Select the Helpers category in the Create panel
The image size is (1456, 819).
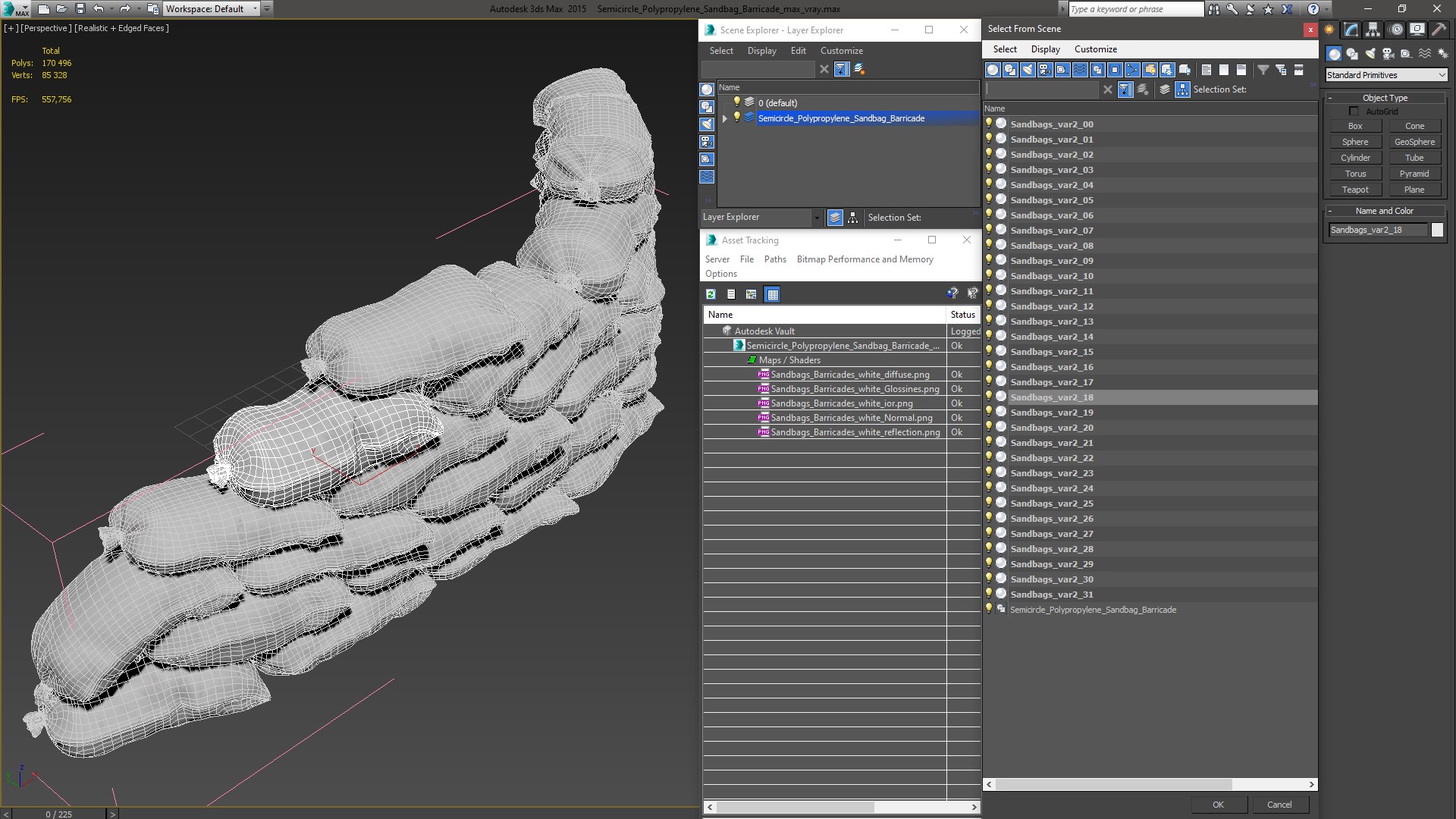click(1407, 54)
